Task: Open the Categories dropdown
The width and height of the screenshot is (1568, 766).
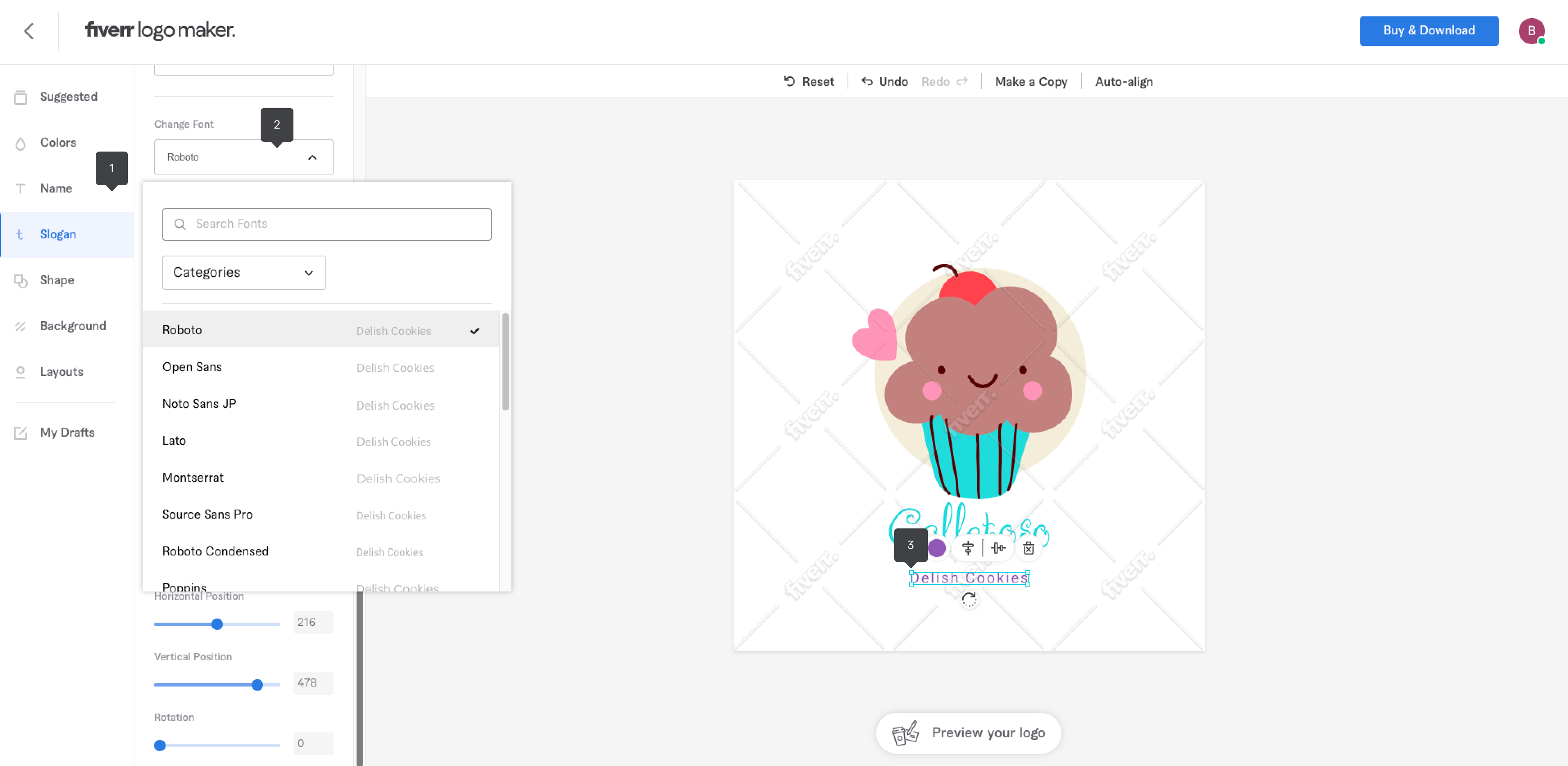Action: point(243,272)
